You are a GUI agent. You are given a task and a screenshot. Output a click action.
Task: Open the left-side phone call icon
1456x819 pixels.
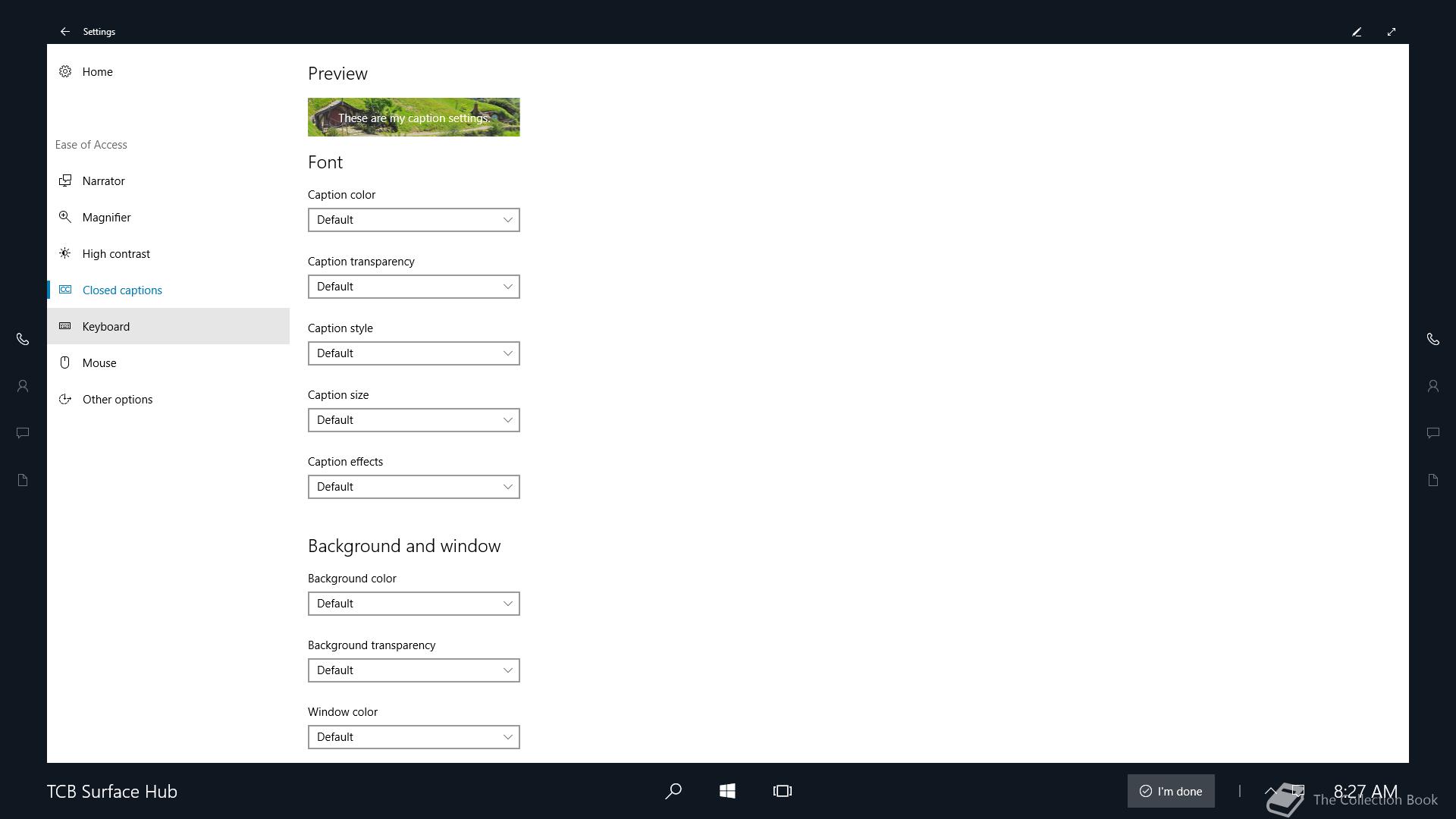[23, 339]
